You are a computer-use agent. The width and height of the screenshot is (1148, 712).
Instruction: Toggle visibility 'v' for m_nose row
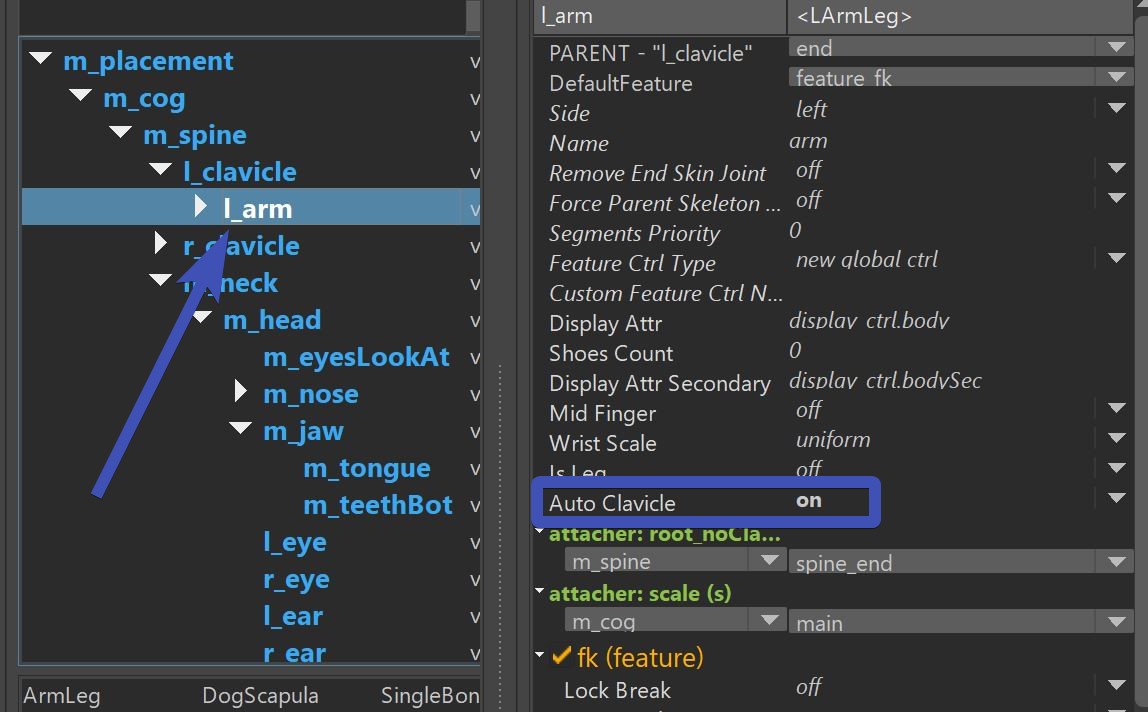point(474,395)
